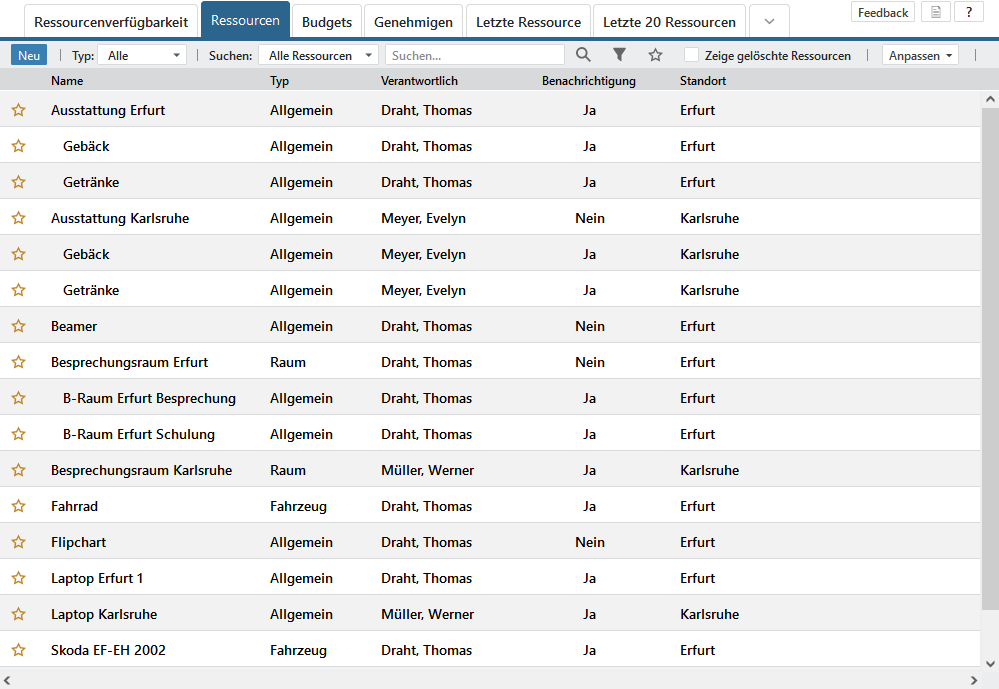Click the Feedback button
Viewport: 999px width, 689px height.
coord(883,13)
